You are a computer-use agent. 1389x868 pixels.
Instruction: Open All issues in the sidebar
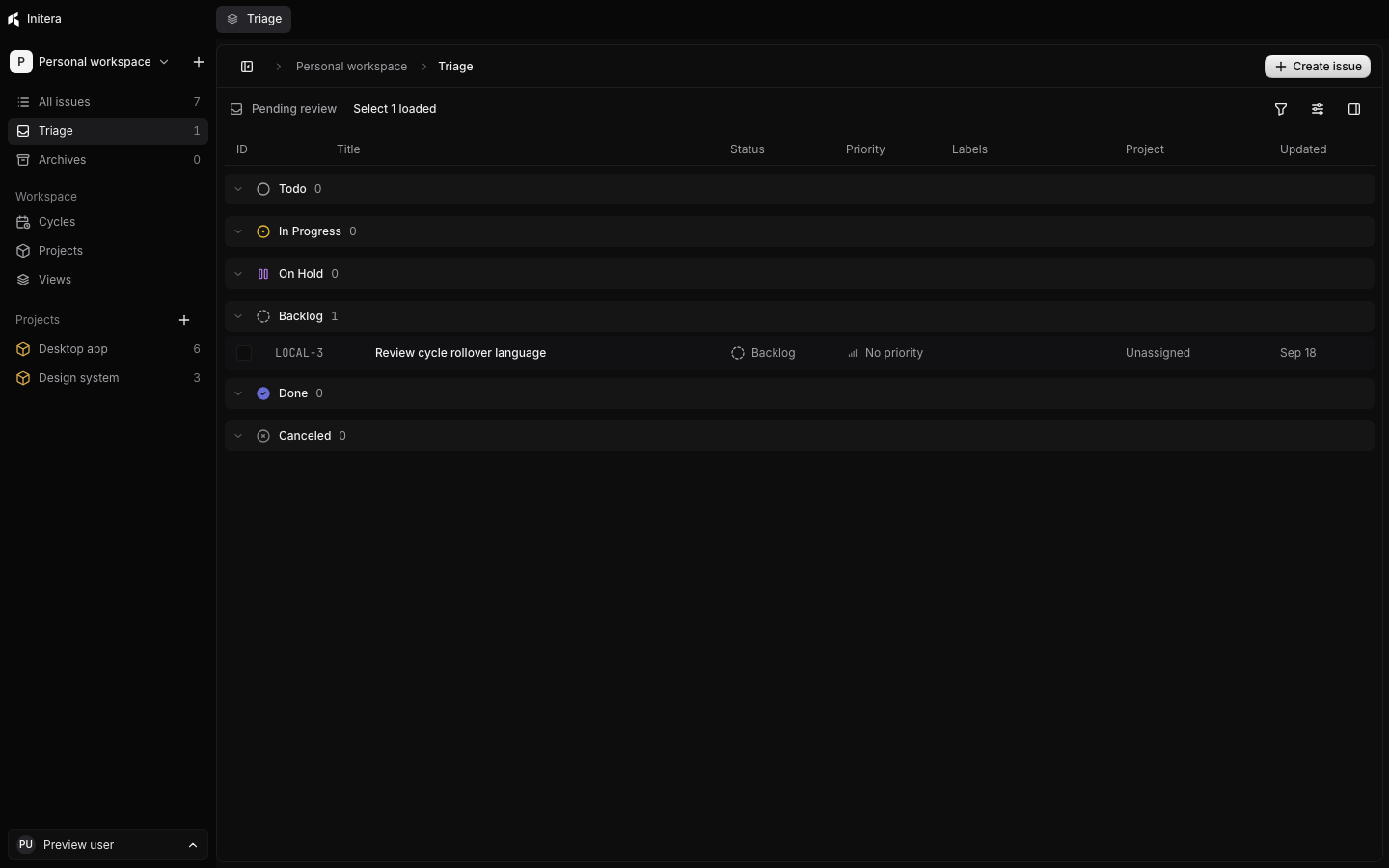click(x=108, y=102)
